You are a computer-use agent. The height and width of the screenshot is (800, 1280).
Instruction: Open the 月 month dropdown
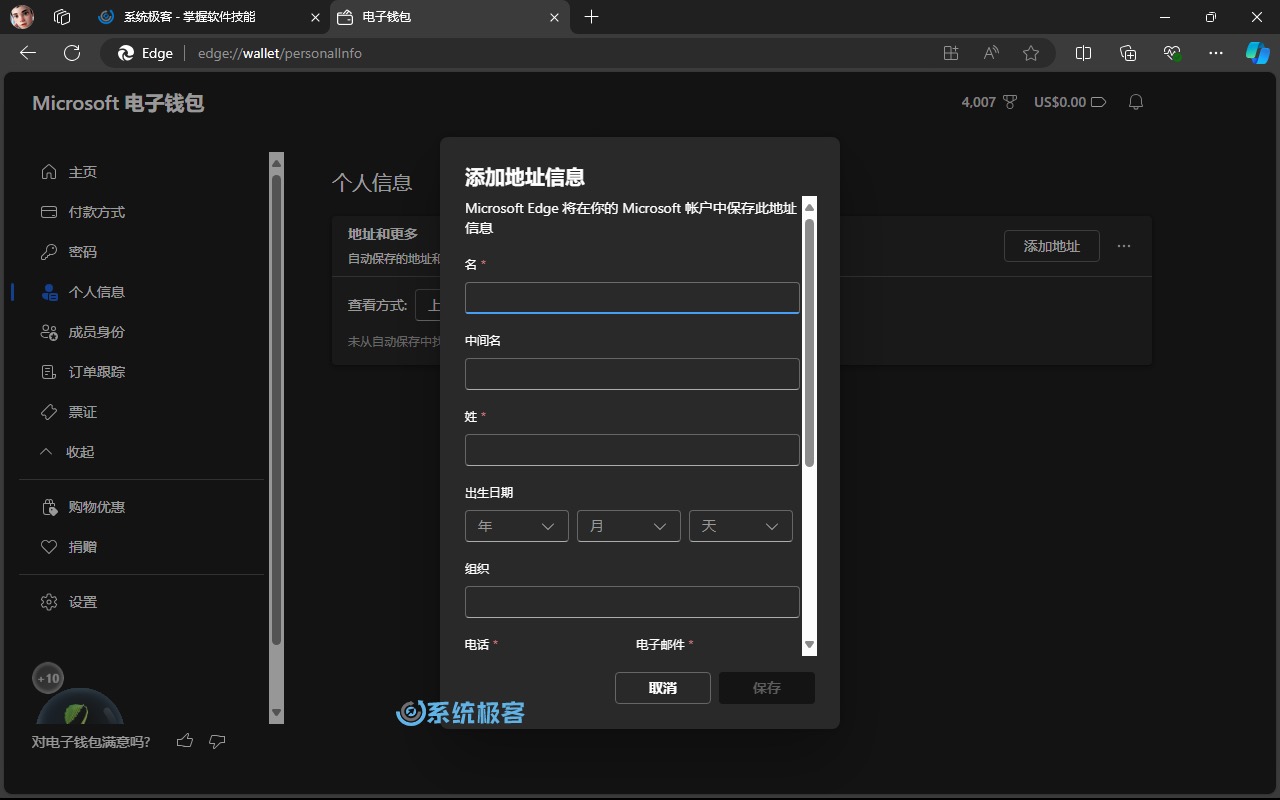pos(629,526)
